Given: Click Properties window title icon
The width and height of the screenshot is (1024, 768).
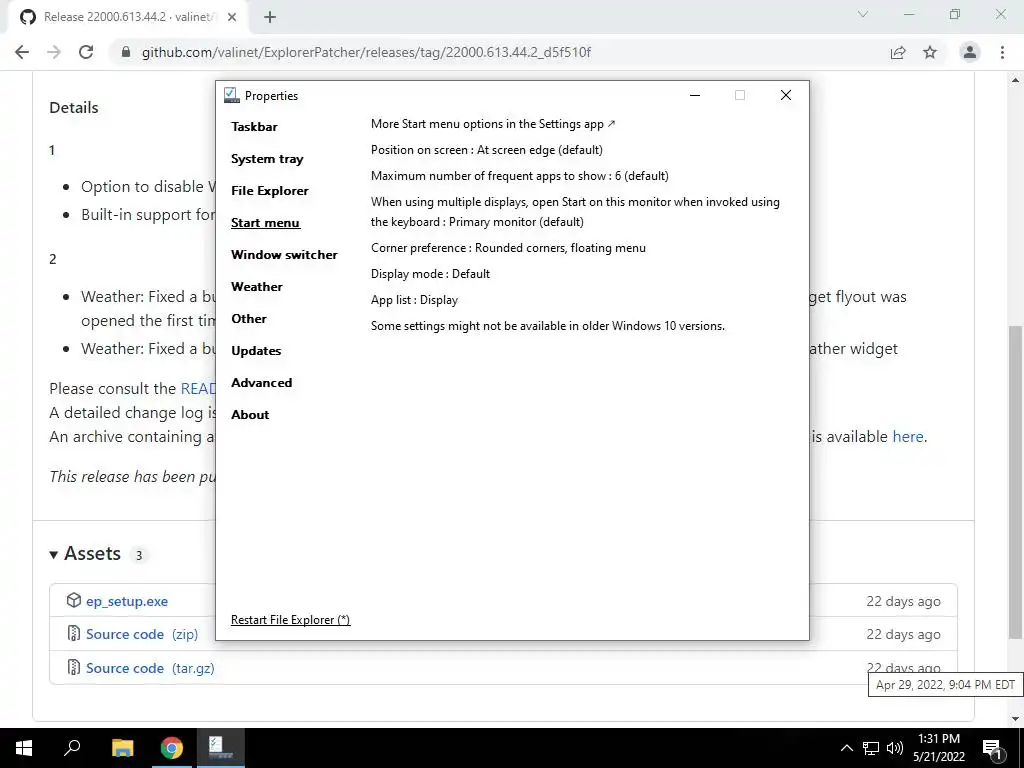Looking at the screenshot, I should click(x=231, y=95).
